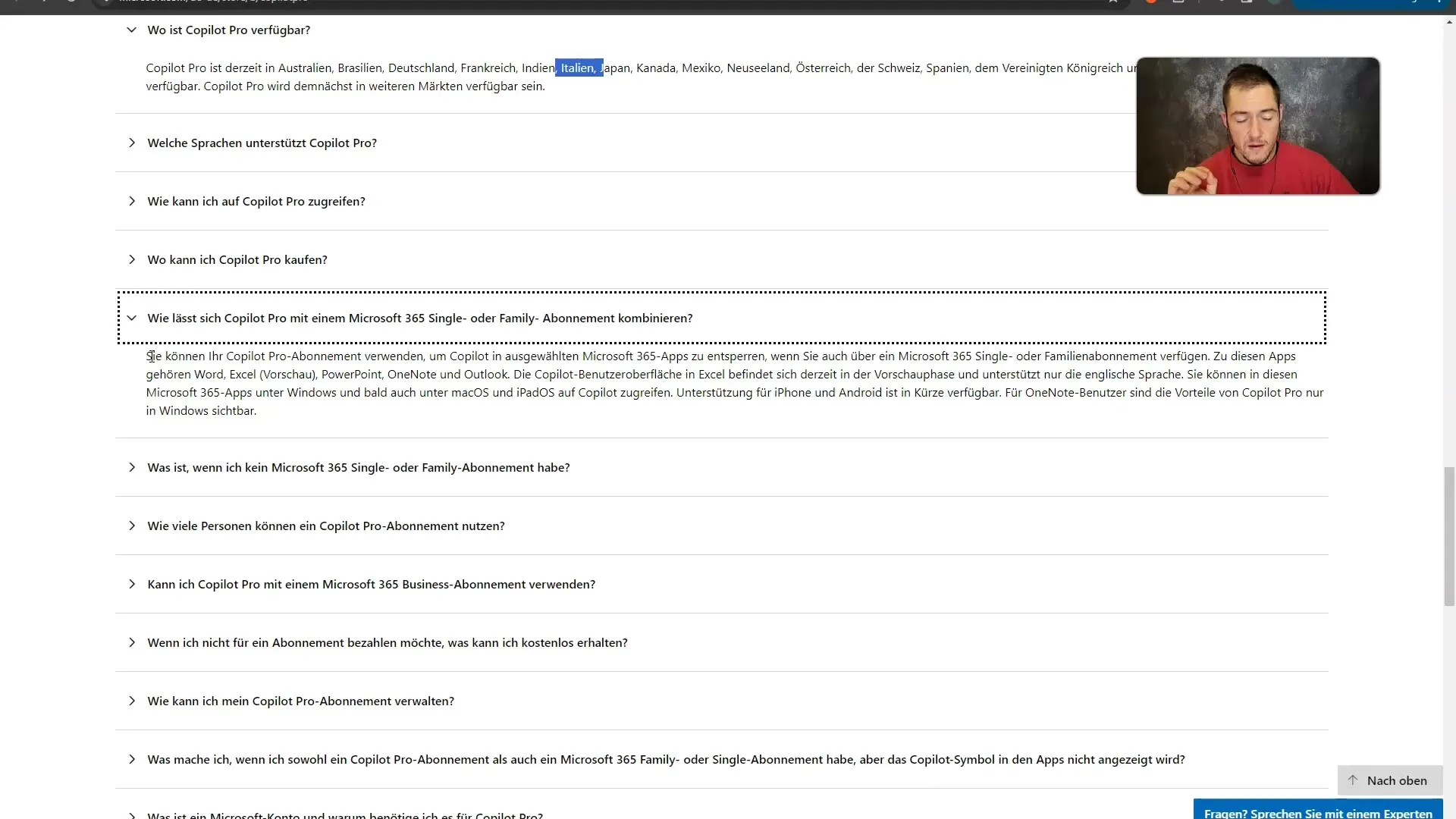The image size is (1456, 819).
Task: Click the embedded video thumbnail to play
Action: click(x=1258, y=125)
